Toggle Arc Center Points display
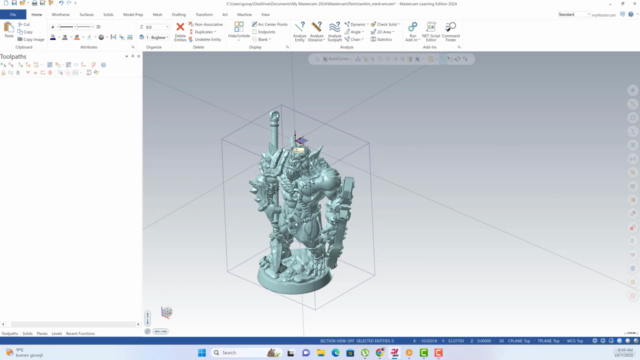 coord(269,24)
